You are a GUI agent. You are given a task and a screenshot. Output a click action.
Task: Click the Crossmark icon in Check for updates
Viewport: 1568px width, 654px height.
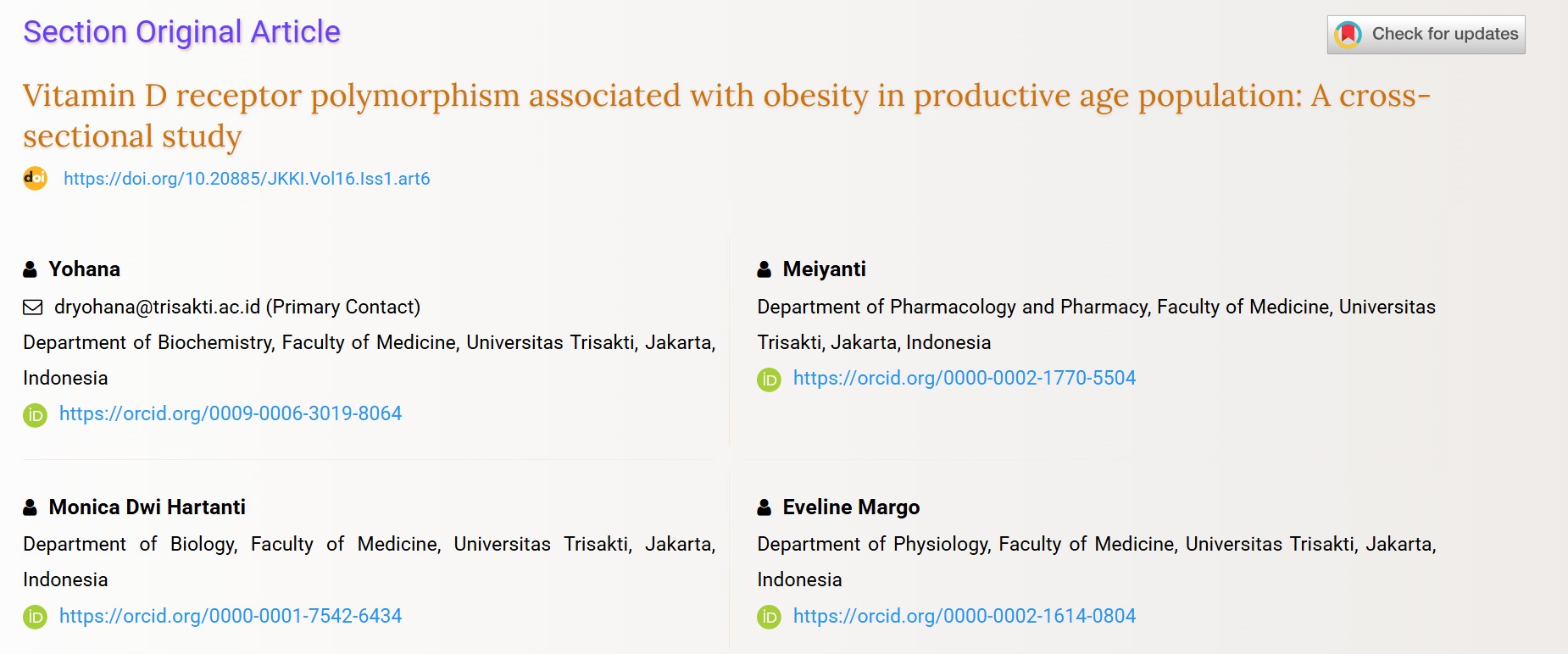pyautogui.click(x=1348, y=35)
